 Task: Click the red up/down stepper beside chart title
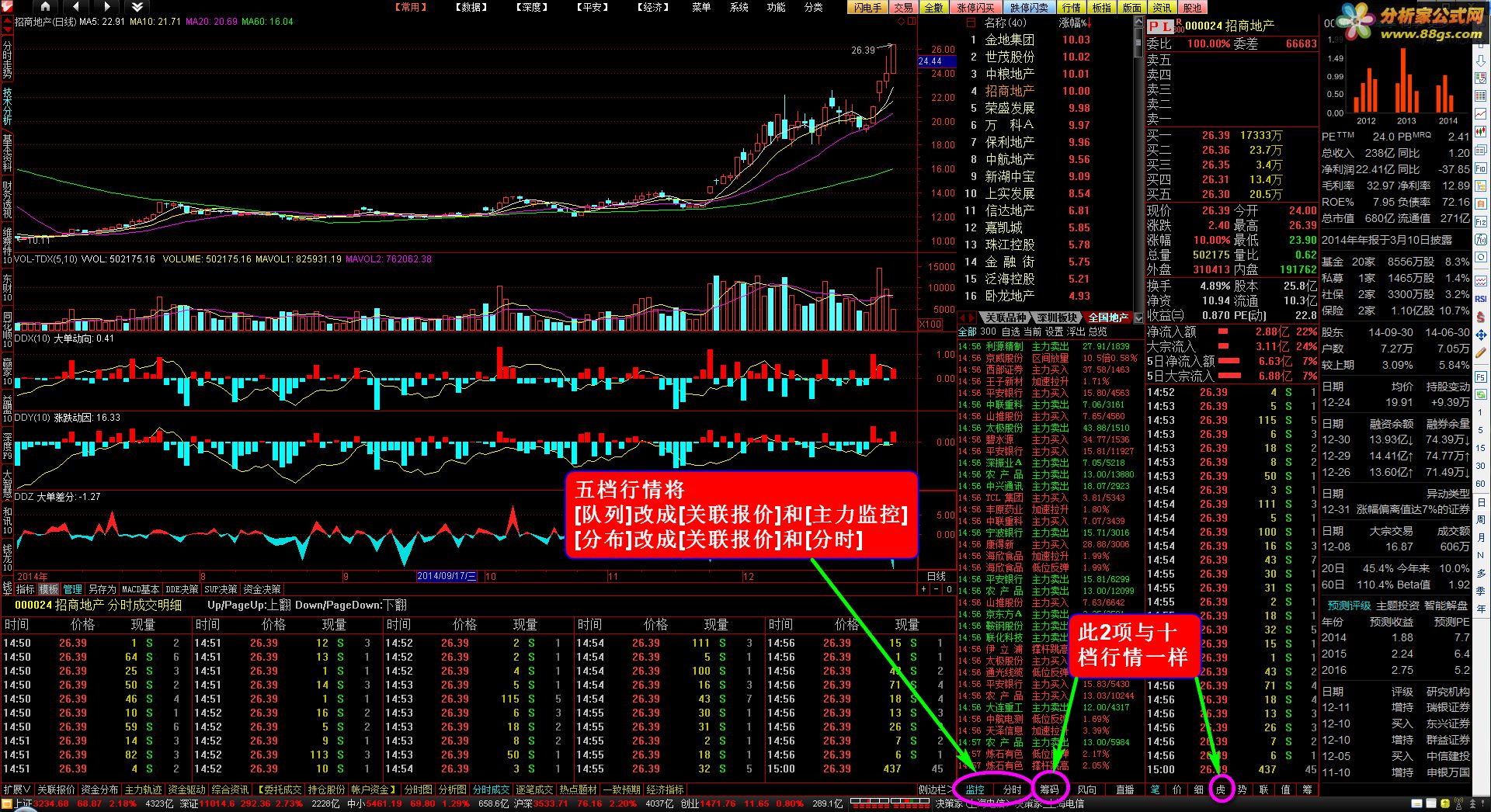pos(8,26)
